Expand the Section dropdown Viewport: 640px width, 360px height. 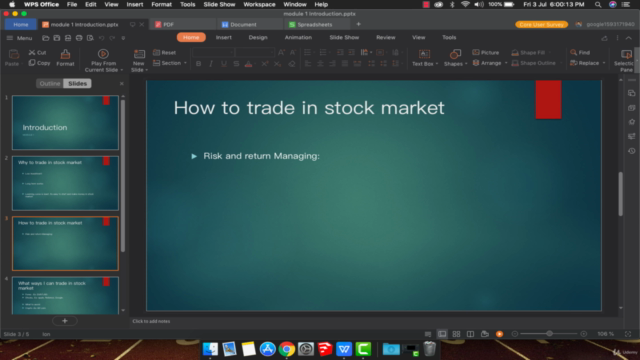tap(185, 63)
